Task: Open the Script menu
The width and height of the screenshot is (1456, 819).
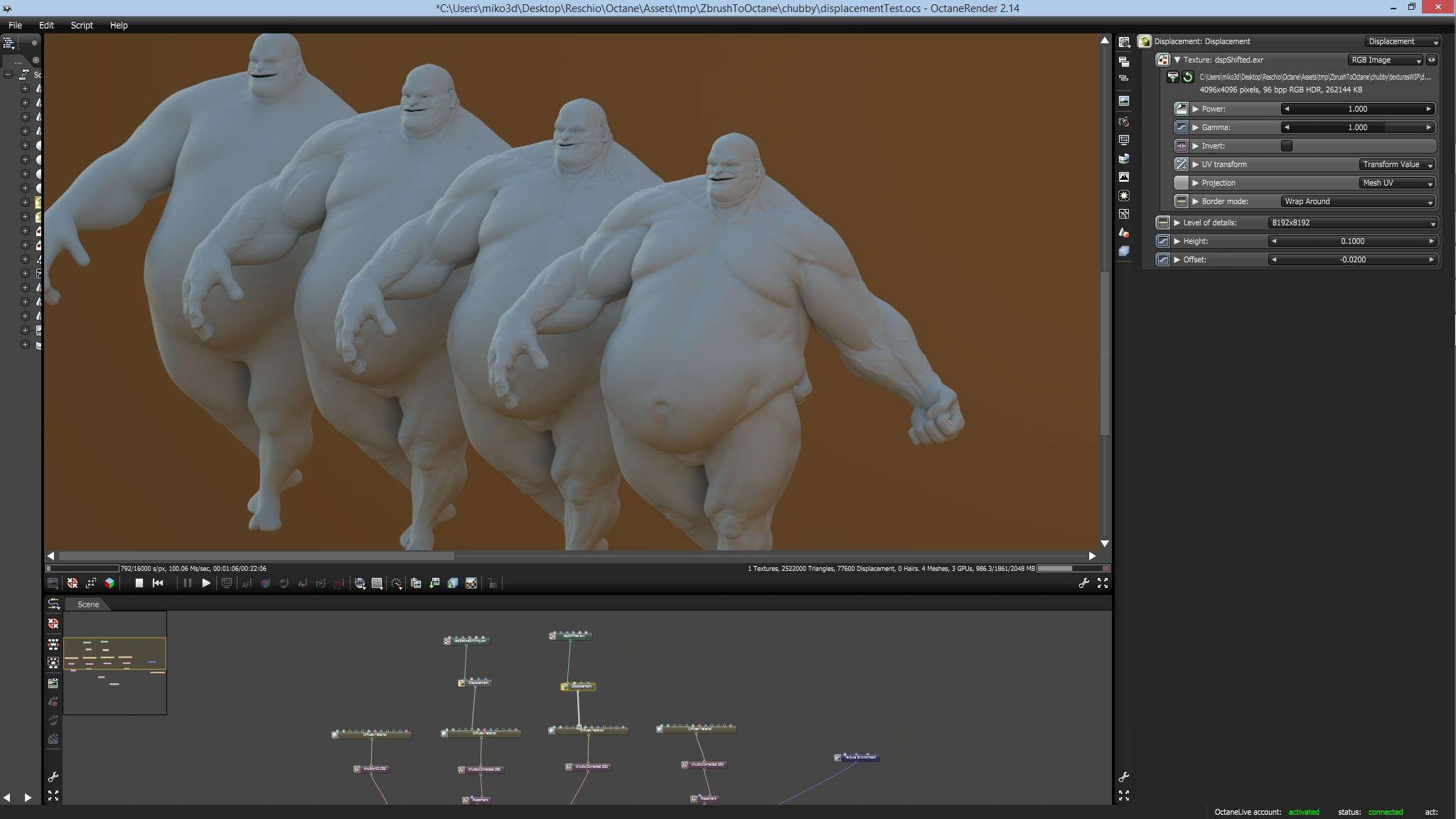Action: click(82, 25)
